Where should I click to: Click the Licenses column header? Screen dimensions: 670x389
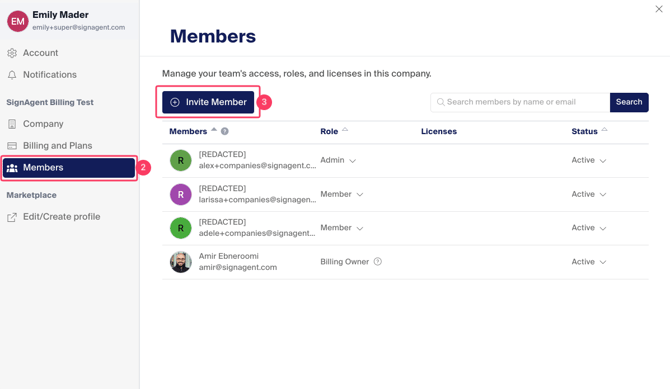coord(439,131)
